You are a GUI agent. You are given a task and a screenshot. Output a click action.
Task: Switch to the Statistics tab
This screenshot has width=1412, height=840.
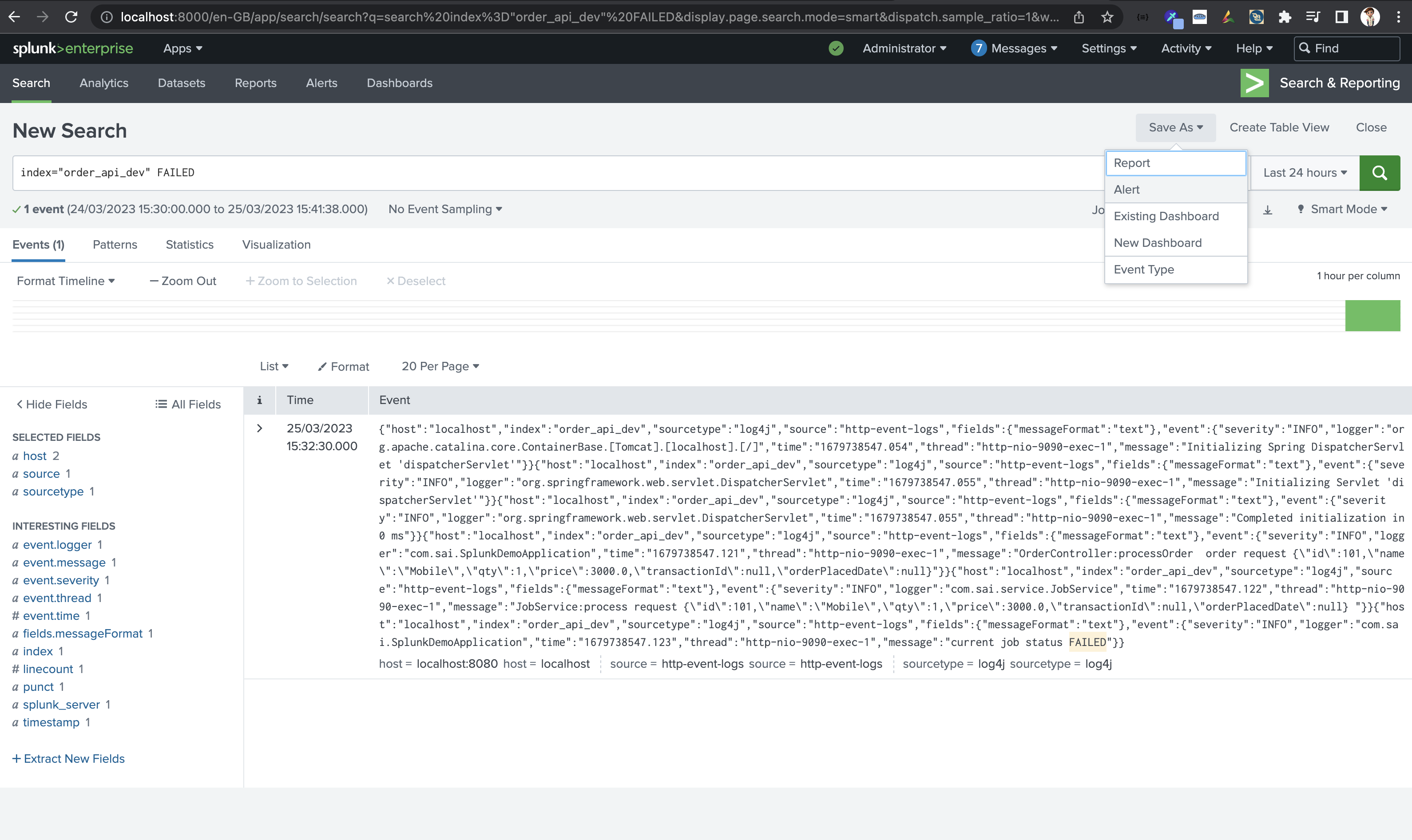190,245
